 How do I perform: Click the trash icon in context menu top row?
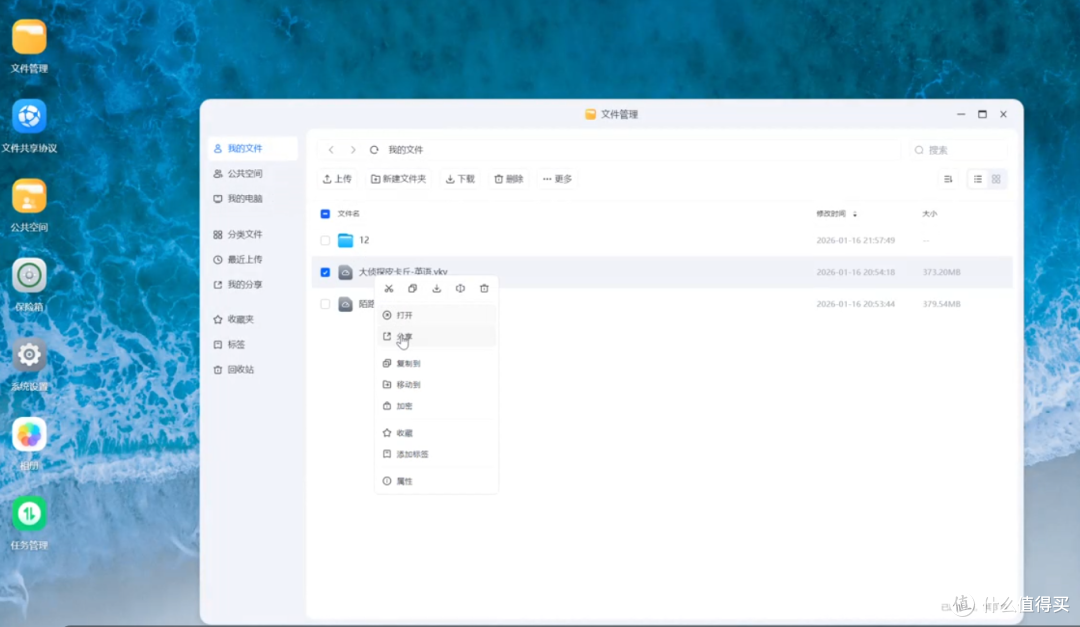(484, 289)
